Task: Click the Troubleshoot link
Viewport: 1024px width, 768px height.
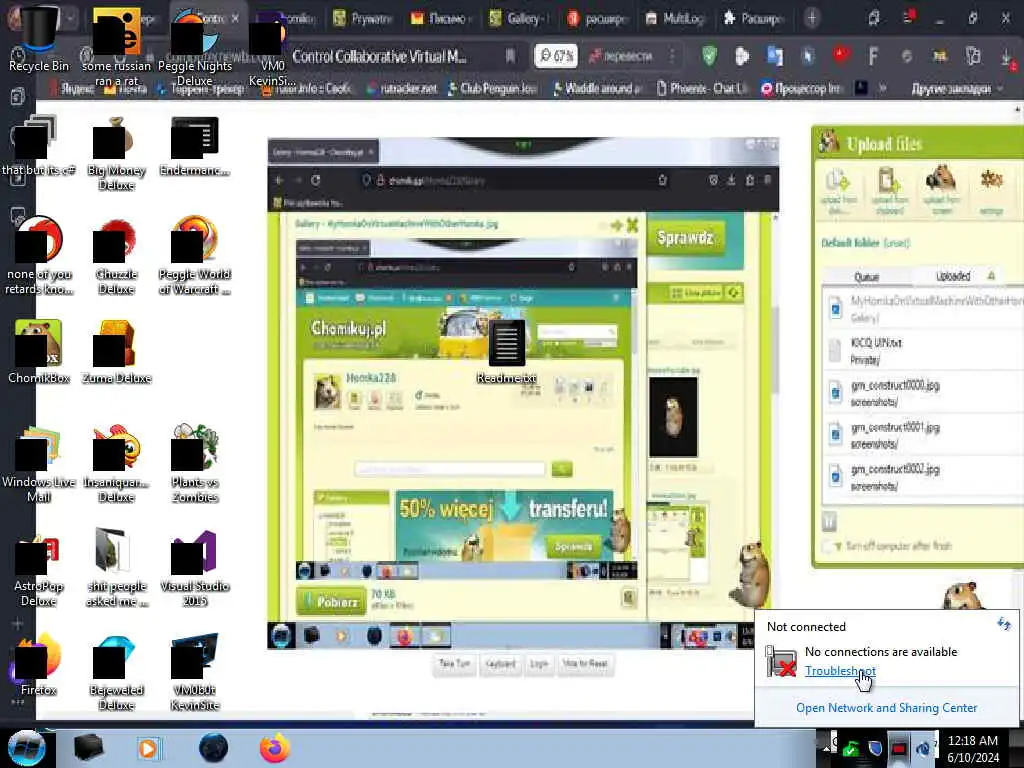Action: [x=840, y=671]
